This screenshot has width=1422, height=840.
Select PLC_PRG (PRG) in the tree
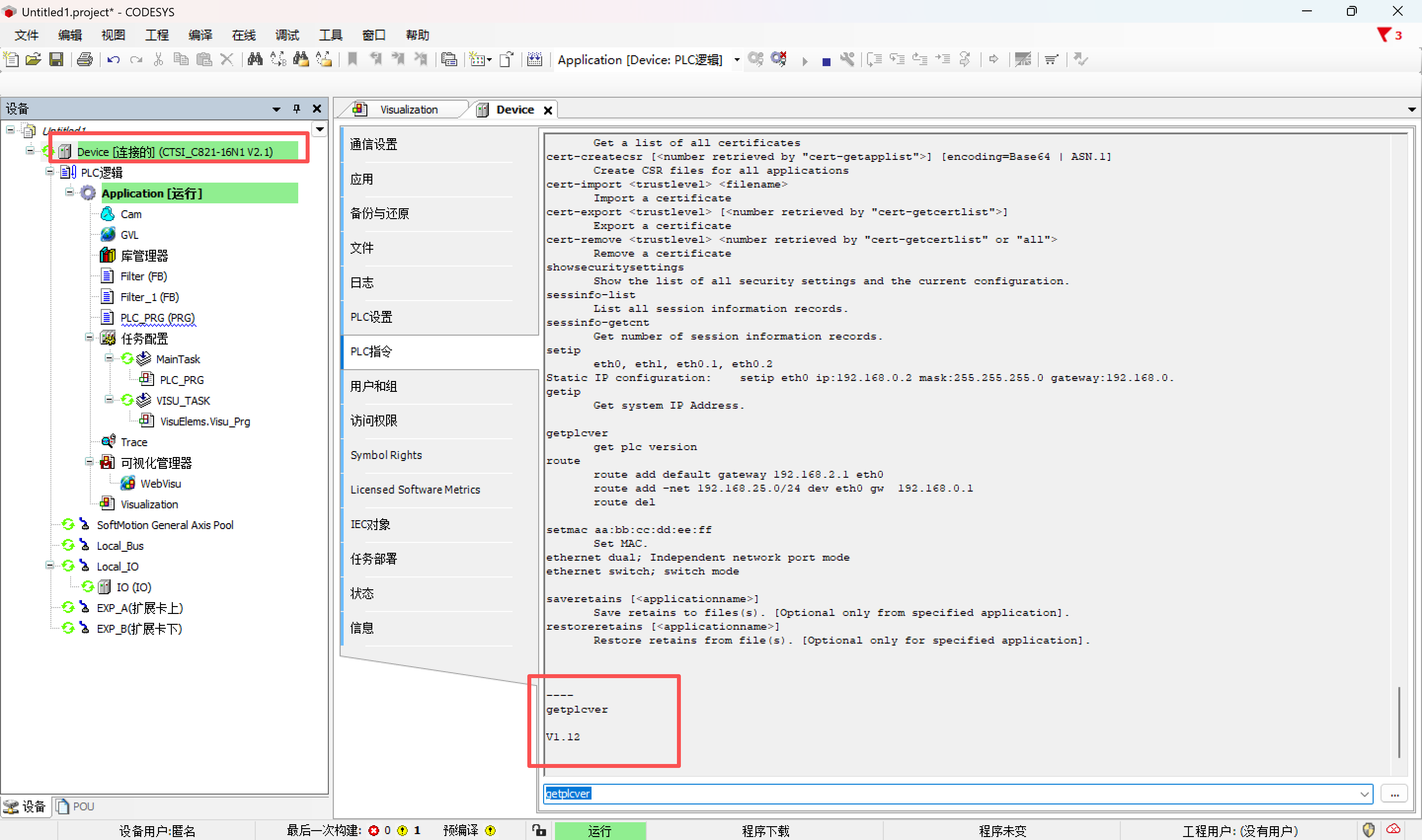pyautogui.click(x=158, y=318)
